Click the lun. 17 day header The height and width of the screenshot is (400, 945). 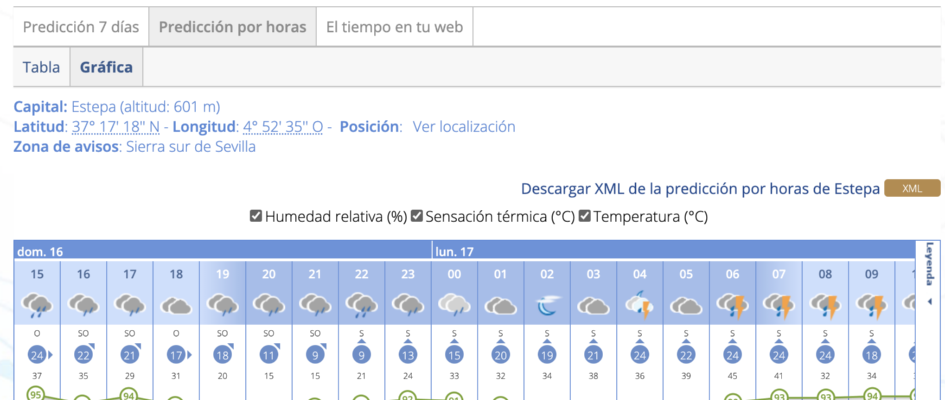(x=673, y=251)
